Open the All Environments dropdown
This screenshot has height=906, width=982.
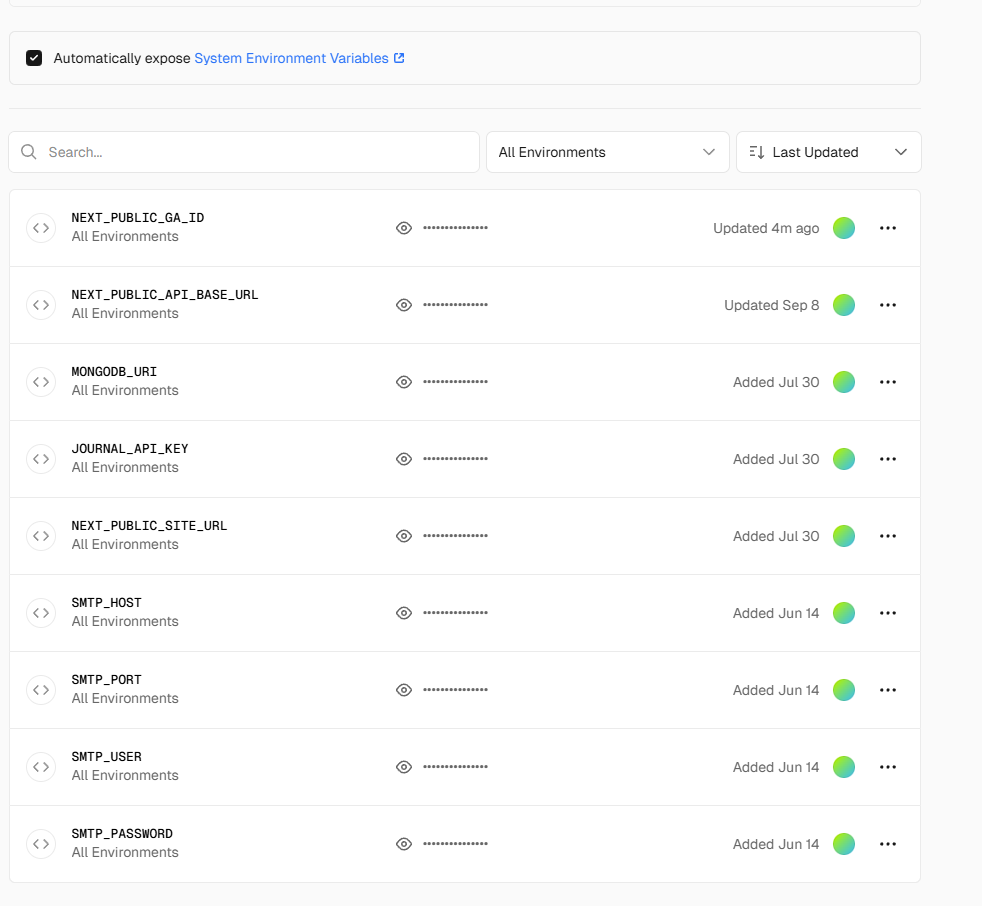tap(607, 152)
